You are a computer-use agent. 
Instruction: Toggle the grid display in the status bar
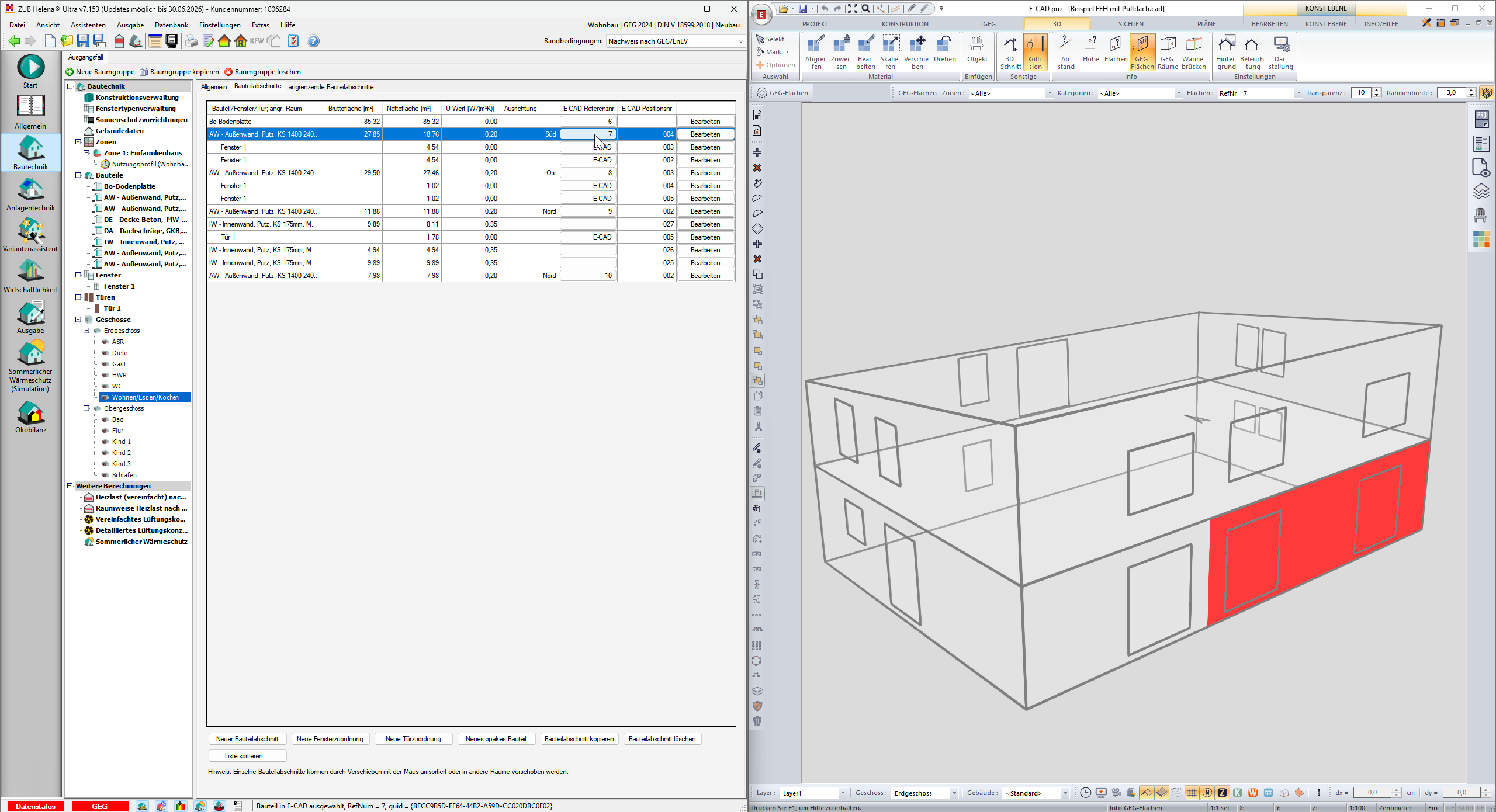(1193, 793)
